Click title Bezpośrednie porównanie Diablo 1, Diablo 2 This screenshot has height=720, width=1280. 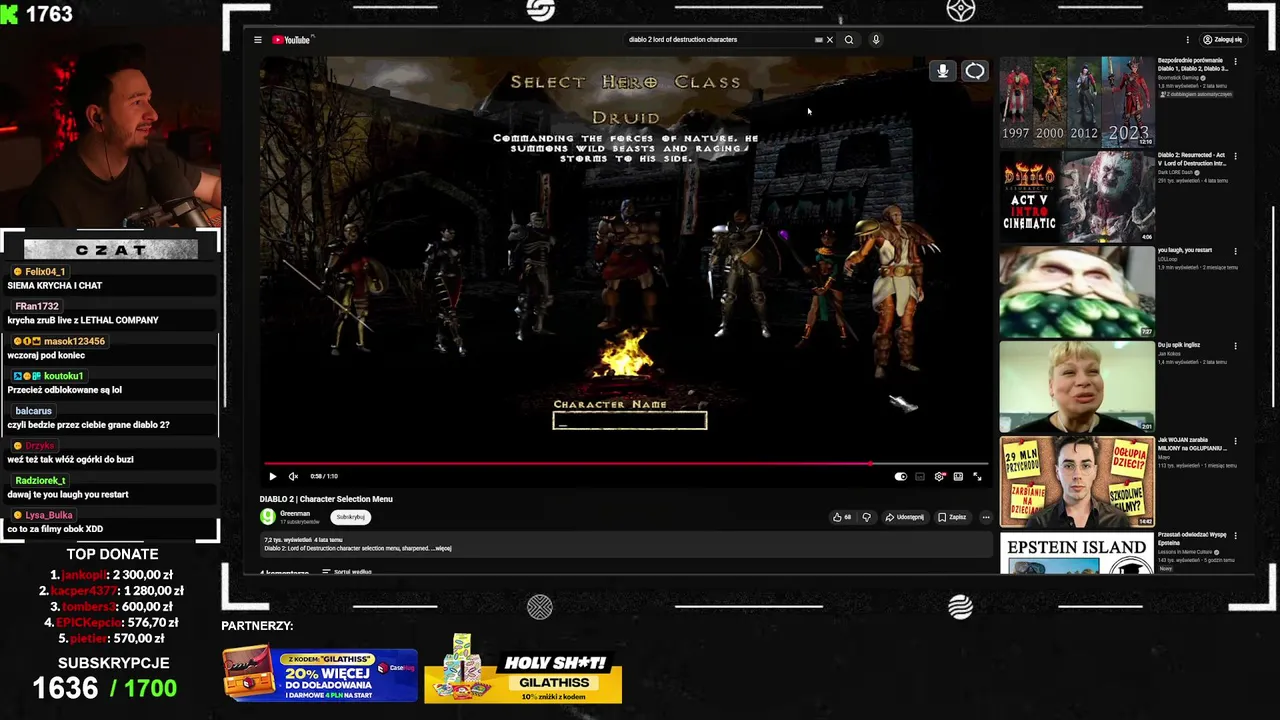coord(1192,64)
